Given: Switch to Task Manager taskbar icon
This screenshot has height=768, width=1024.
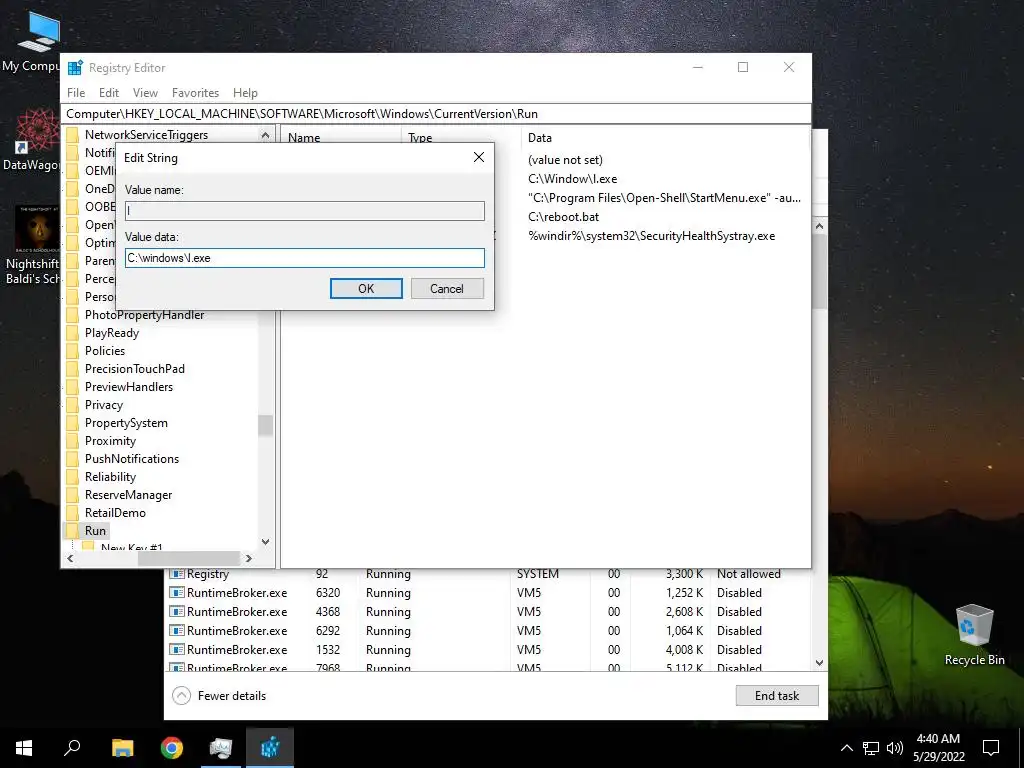Looking at the screenshot, I should pyautogui.click(x=221, y=748).
